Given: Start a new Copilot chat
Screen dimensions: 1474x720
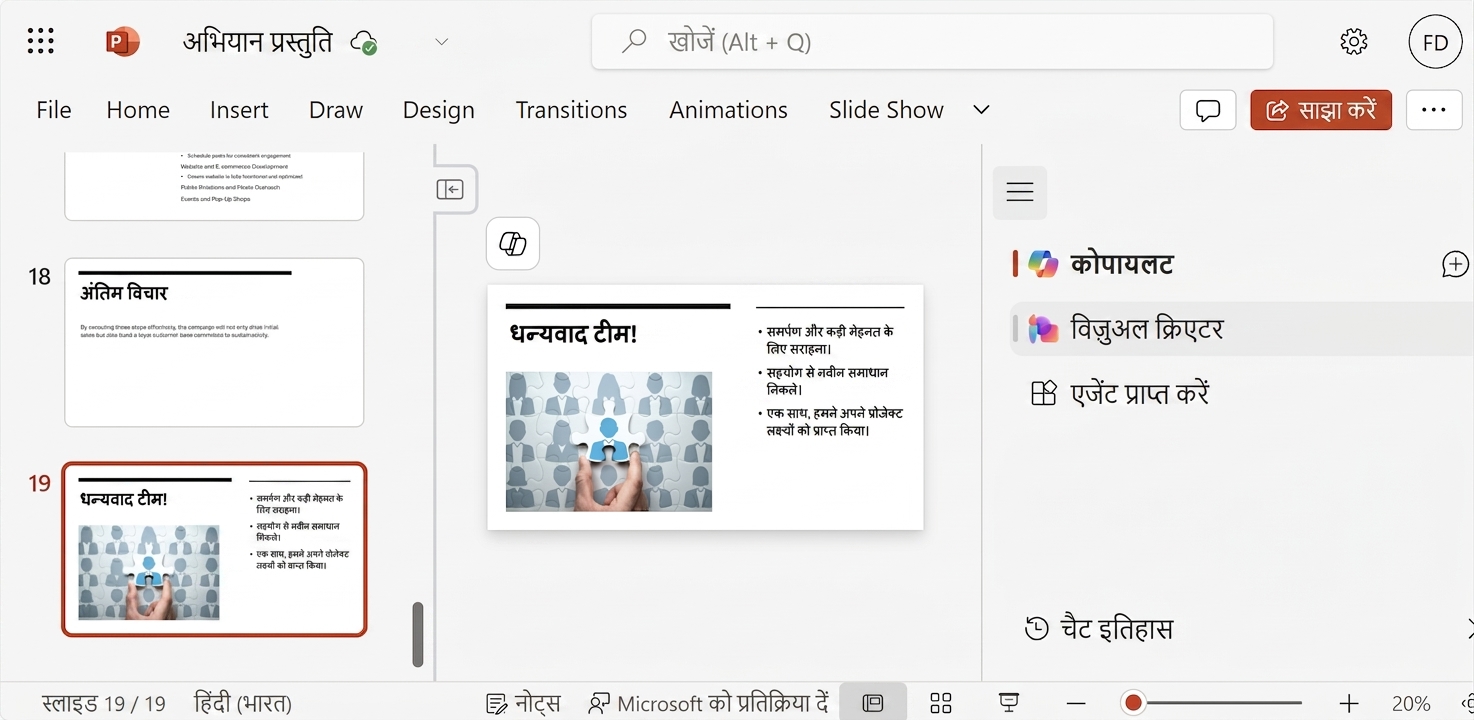Looking at the screenshot, I should point(1455,264).
